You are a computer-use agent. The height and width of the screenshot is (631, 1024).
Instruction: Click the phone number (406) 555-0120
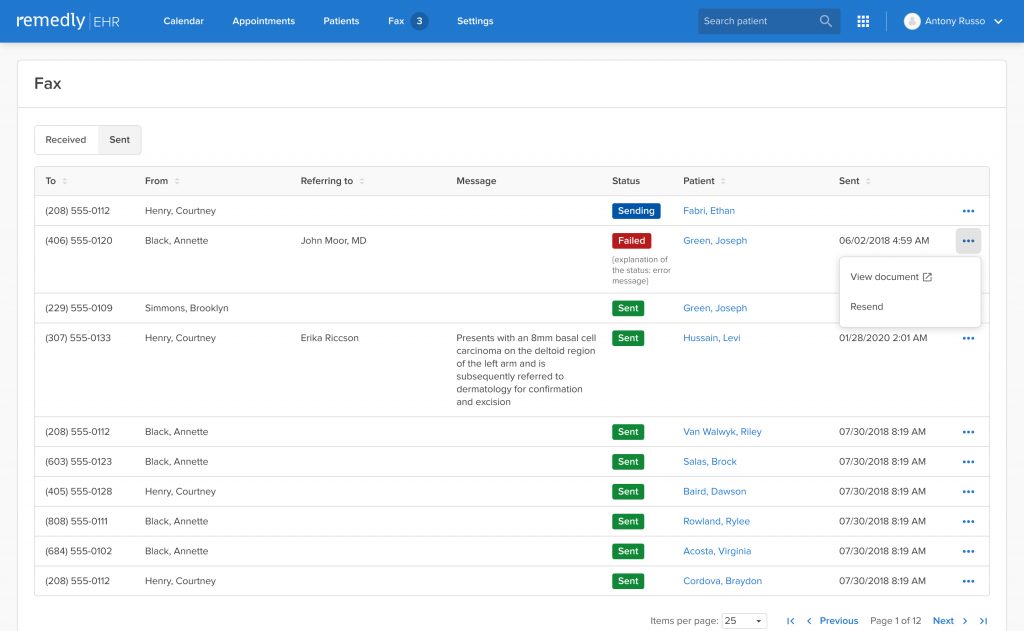tap(79, 241)
